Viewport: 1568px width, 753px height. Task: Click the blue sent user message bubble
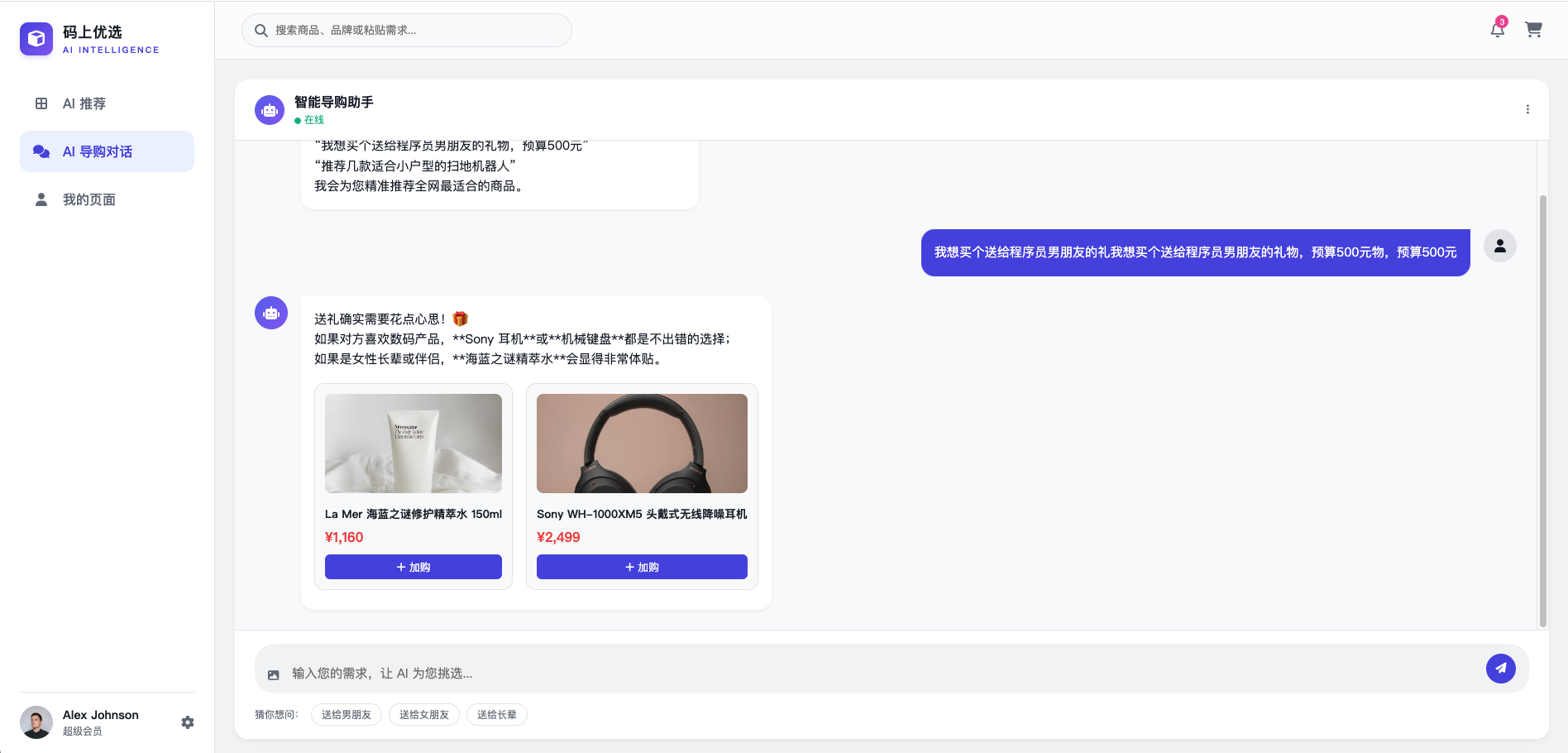[x=1196, y=252]
